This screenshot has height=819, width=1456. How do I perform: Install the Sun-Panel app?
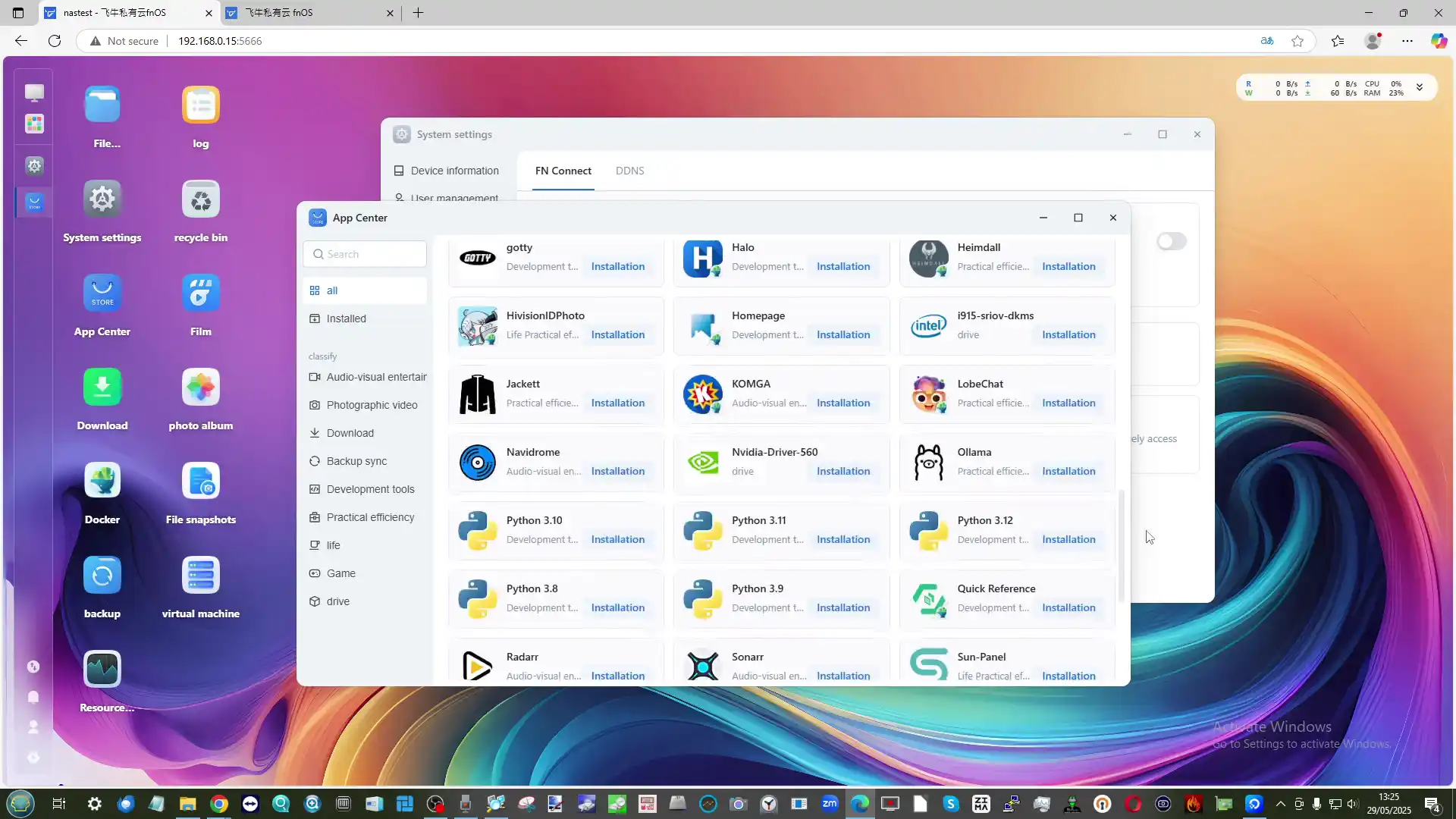1068,676
